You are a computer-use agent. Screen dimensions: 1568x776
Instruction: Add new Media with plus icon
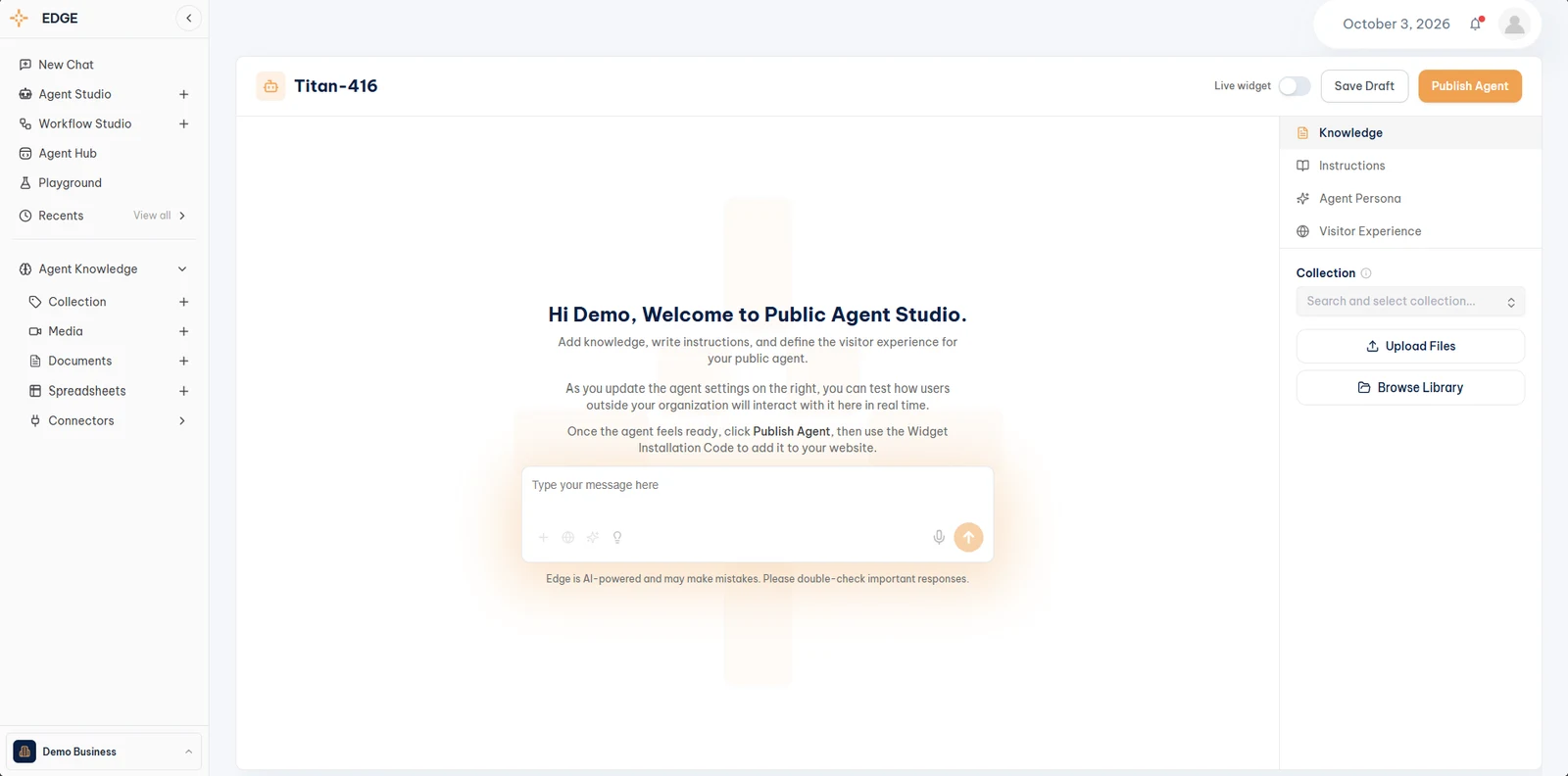[x=183, y=331]
